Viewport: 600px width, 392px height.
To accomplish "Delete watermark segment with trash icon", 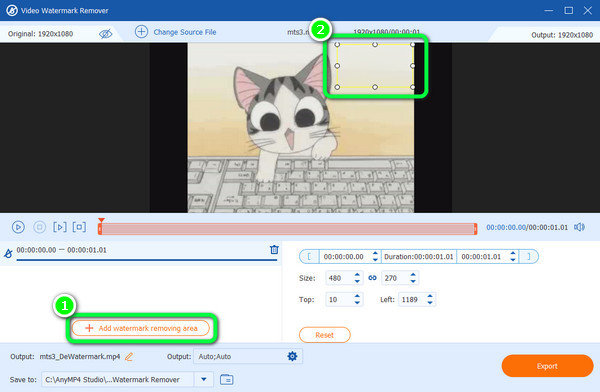I will tap(274, 250).
